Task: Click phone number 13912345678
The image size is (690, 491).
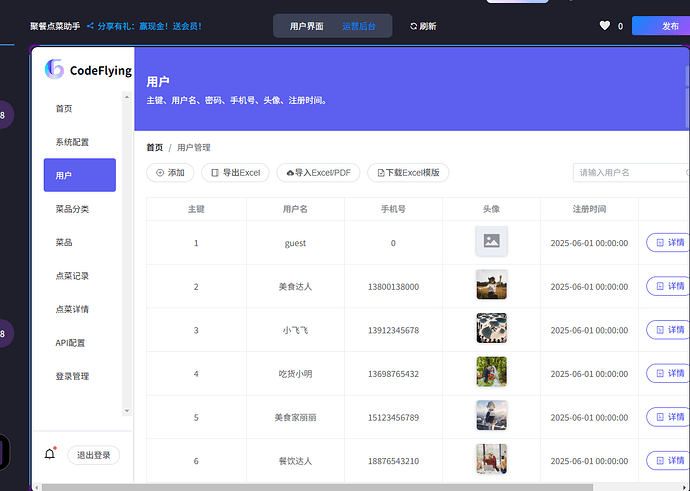Action: tap(393, 330)
